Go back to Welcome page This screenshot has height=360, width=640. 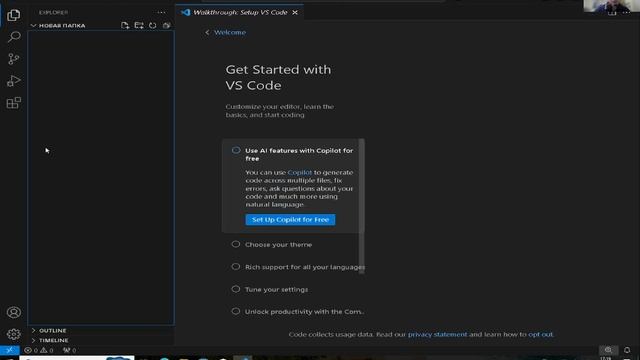click(x=226, y=32)
